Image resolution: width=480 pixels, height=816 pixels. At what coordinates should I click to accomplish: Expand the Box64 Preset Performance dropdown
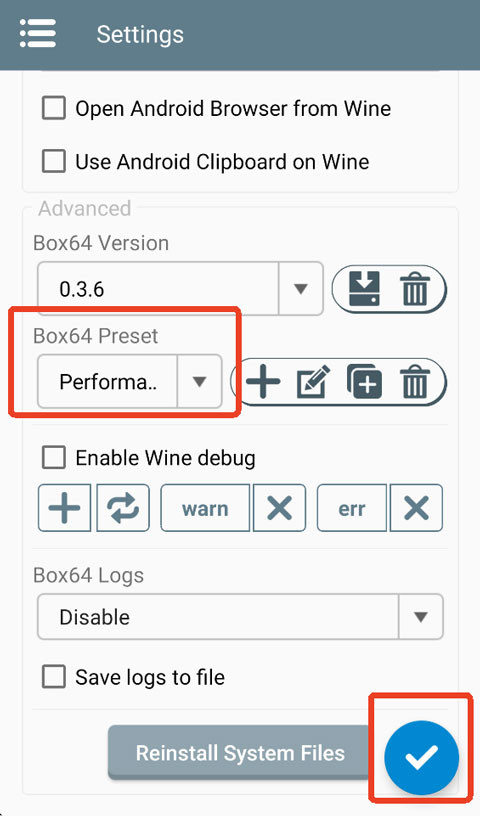point(130,381)
